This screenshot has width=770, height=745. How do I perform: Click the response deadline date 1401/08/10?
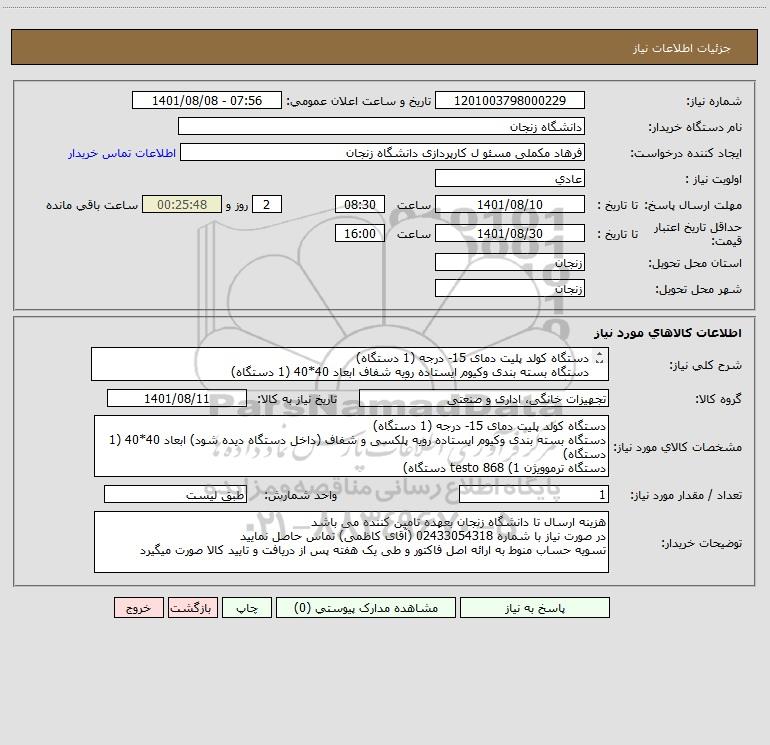coord(510,204)
